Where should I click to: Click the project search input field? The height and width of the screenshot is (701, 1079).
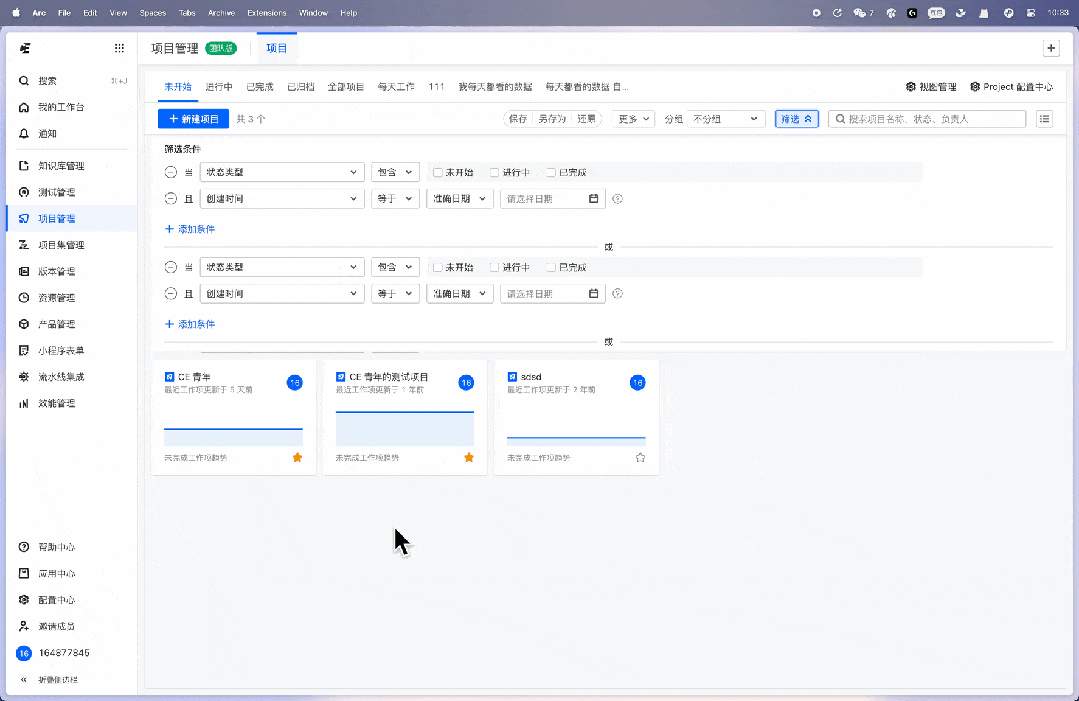coord(932,119)
